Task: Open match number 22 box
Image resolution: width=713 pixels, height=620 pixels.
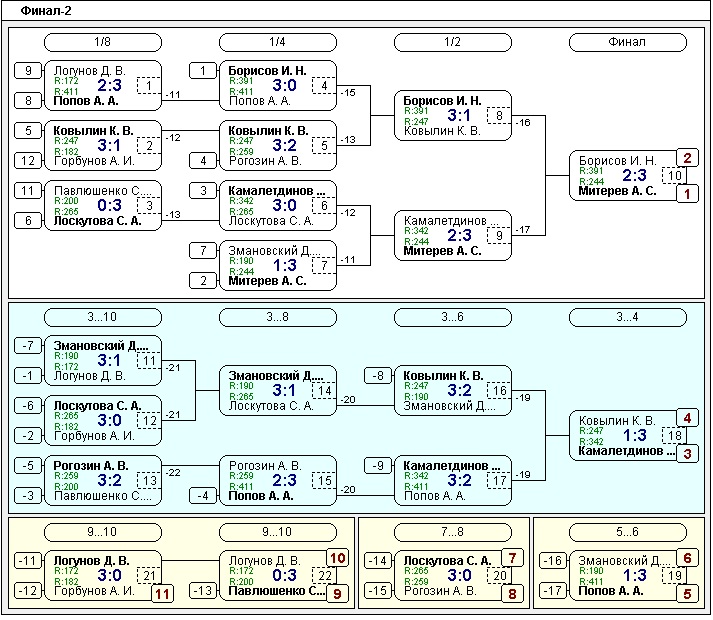Action: [322, 575]
